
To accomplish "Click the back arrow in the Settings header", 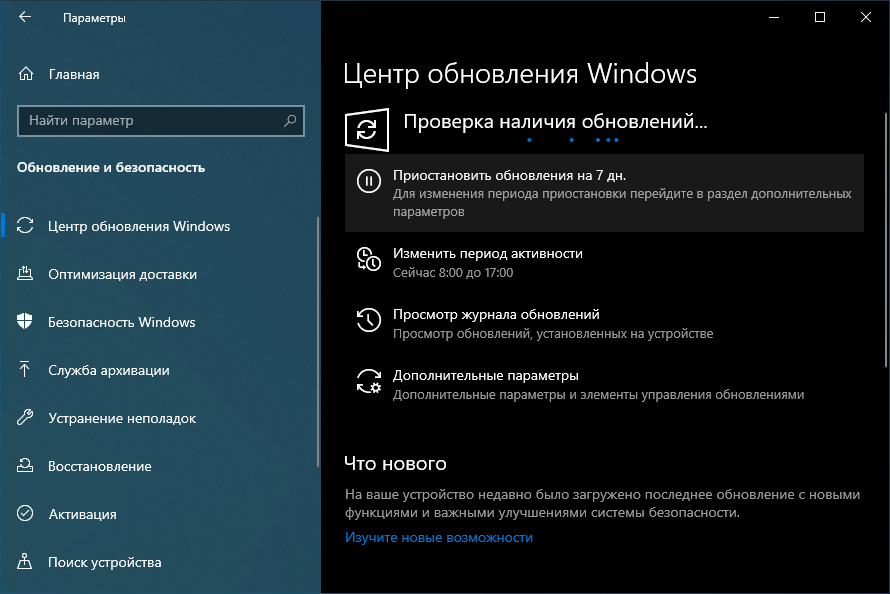I will [25, 17].
